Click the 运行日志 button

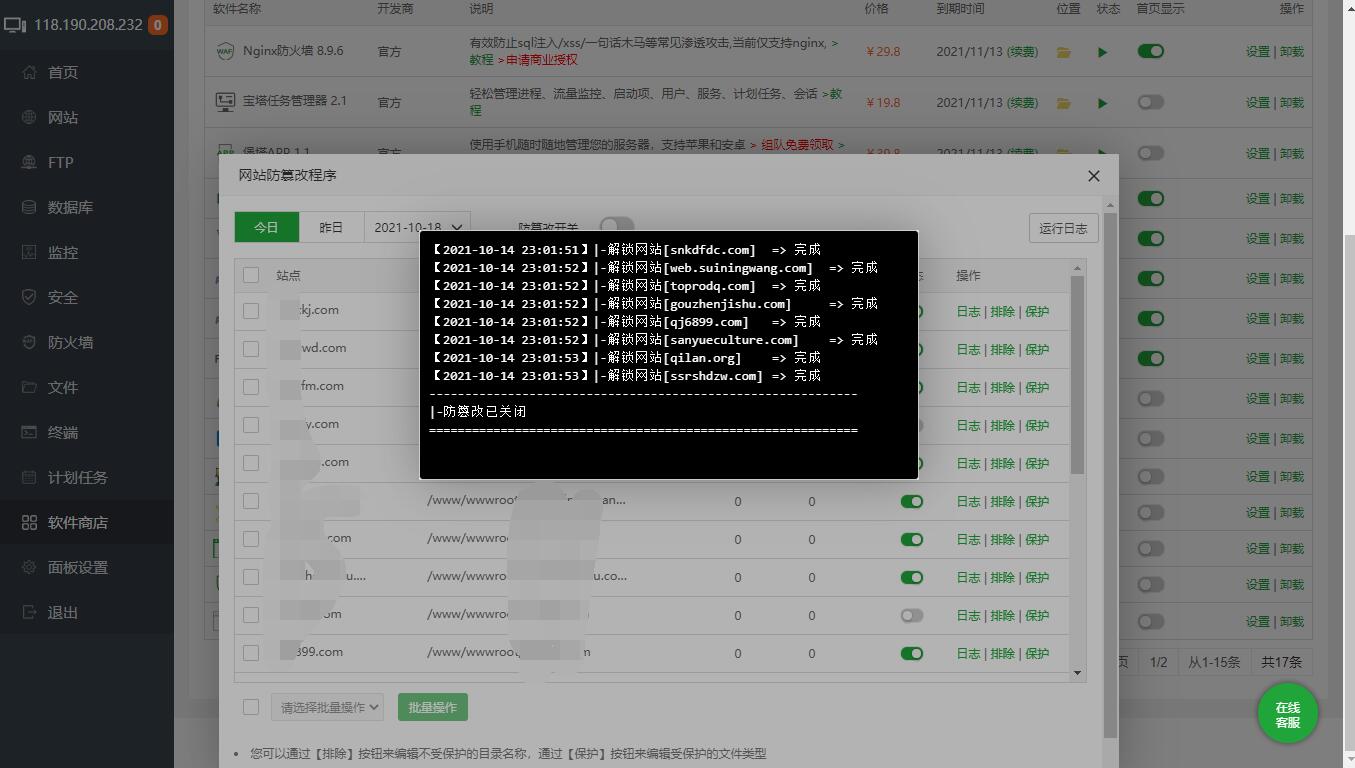click(x=1063, y=228)
